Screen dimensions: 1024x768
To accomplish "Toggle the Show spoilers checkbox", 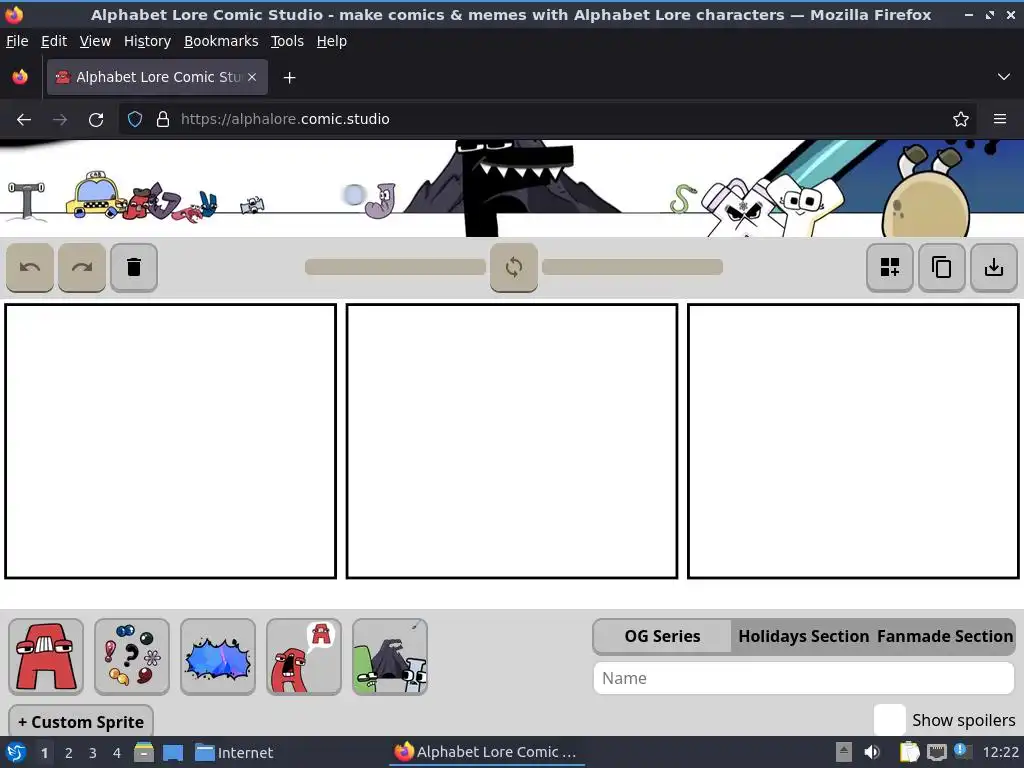I will pos(889,720).
